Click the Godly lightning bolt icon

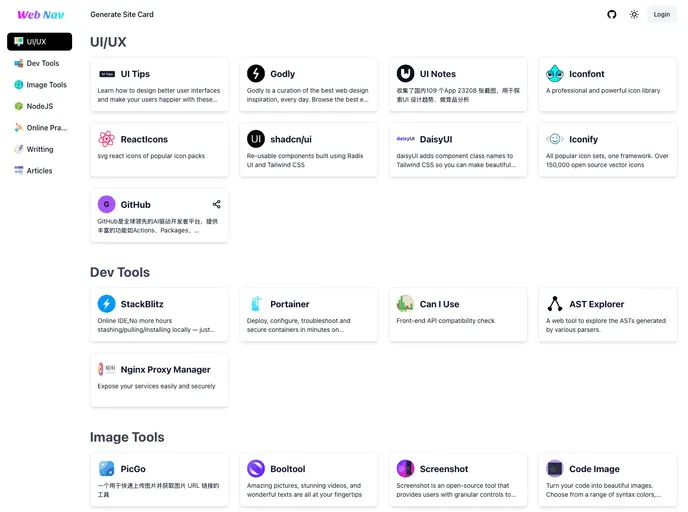click(256, 74)
